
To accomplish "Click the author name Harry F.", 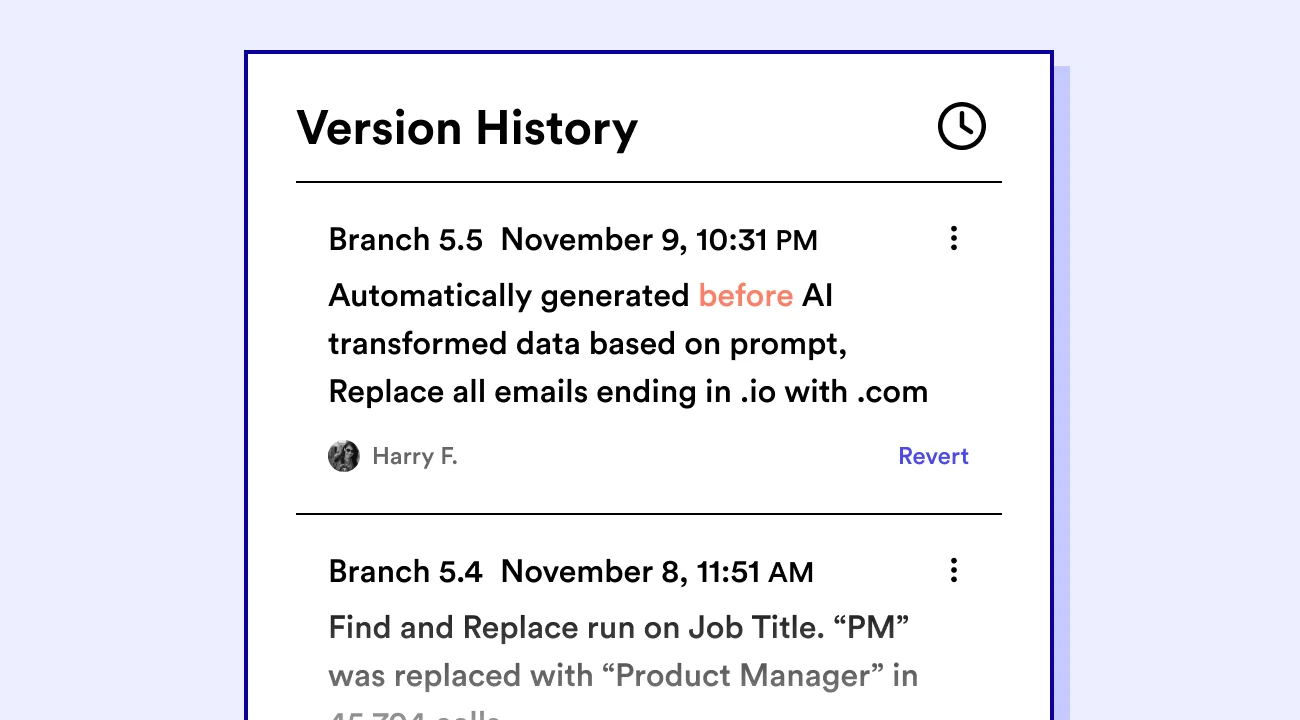I will 414,456.
